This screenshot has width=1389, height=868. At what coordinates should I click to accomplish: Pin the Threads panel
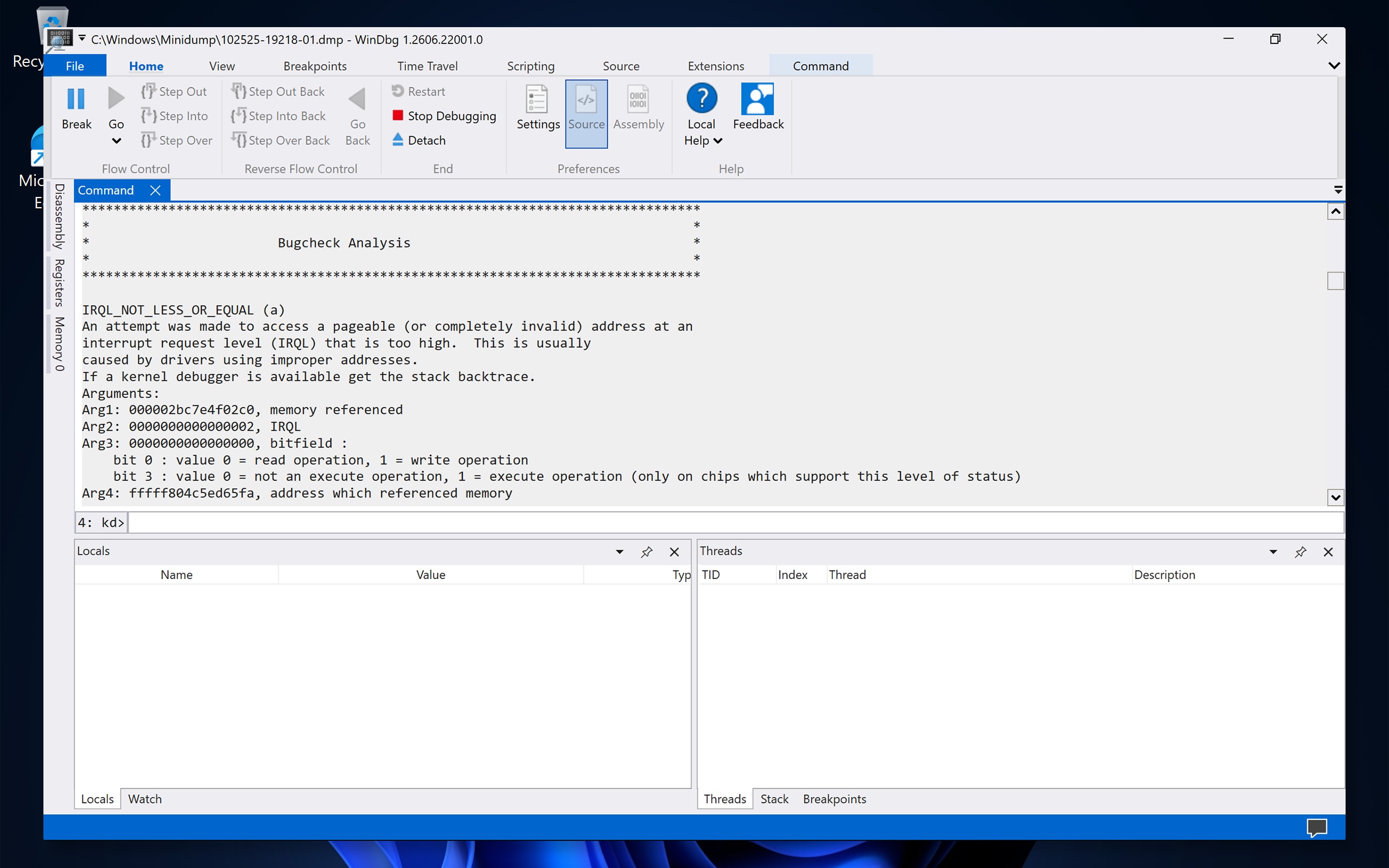click(1300, 552)
